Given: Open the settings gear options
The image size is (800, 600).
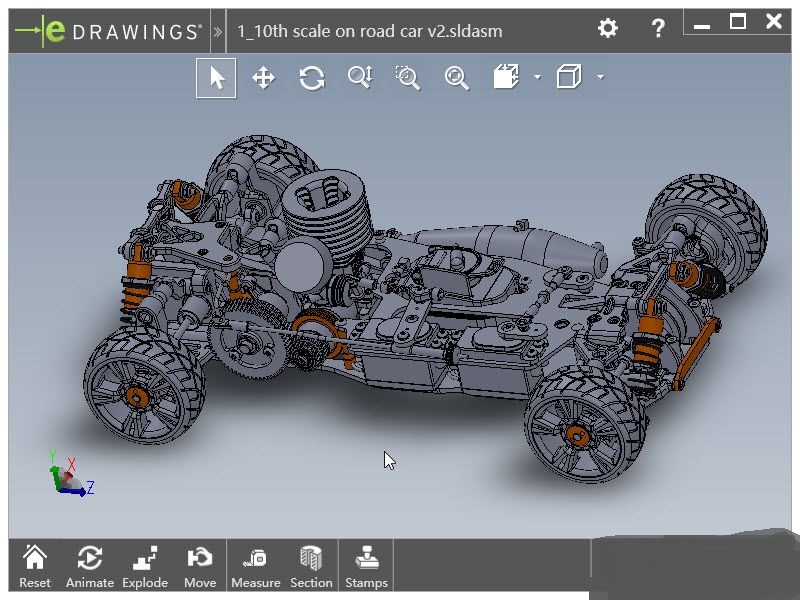Looking at the screenshot, I should tap(608, 29).
